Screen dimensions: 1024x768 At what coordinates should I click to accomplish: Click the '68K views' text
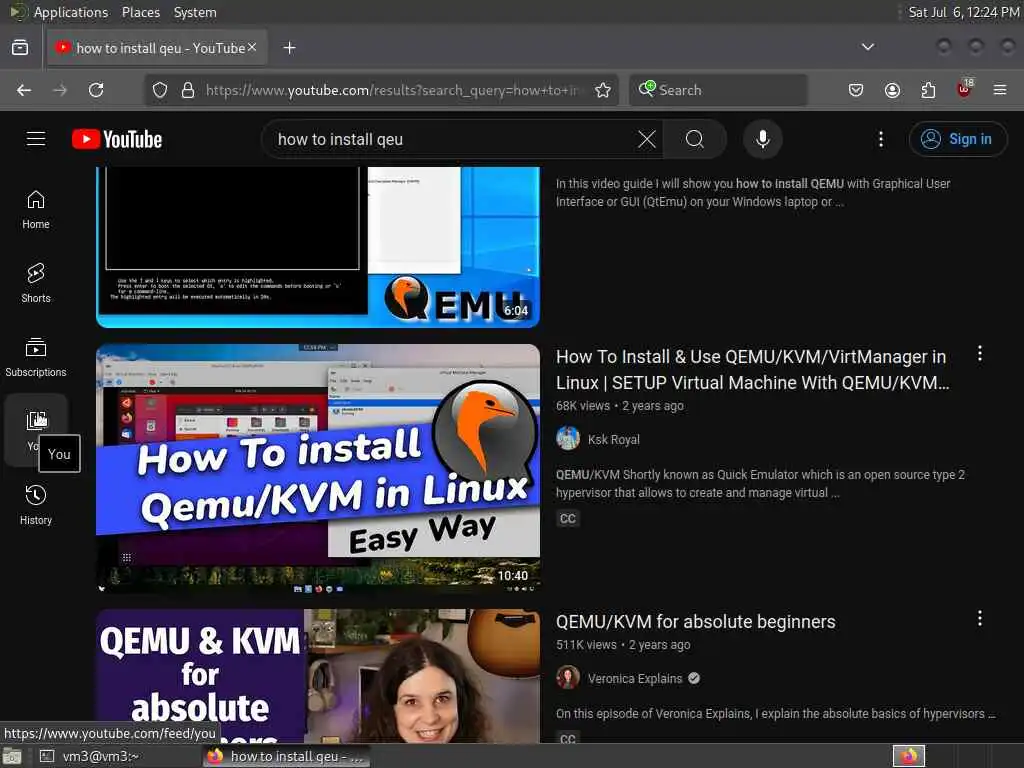point(583,406)
